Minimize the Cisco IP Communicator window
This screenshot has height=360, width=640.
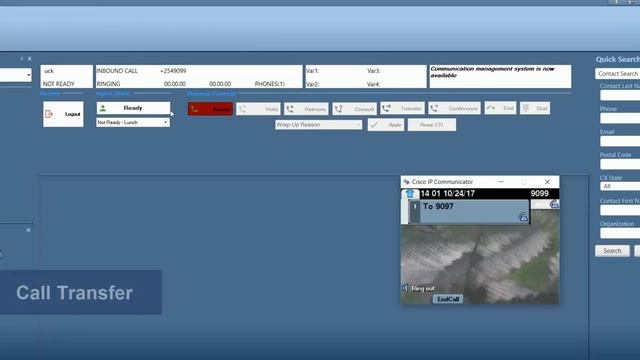coord(501,182)
